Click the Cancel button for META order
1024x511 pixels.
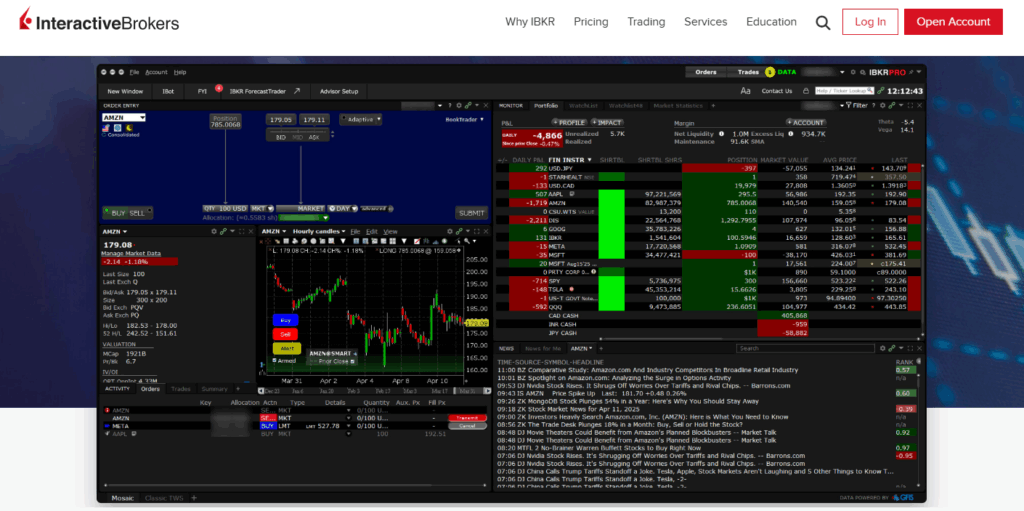[468, 425]
